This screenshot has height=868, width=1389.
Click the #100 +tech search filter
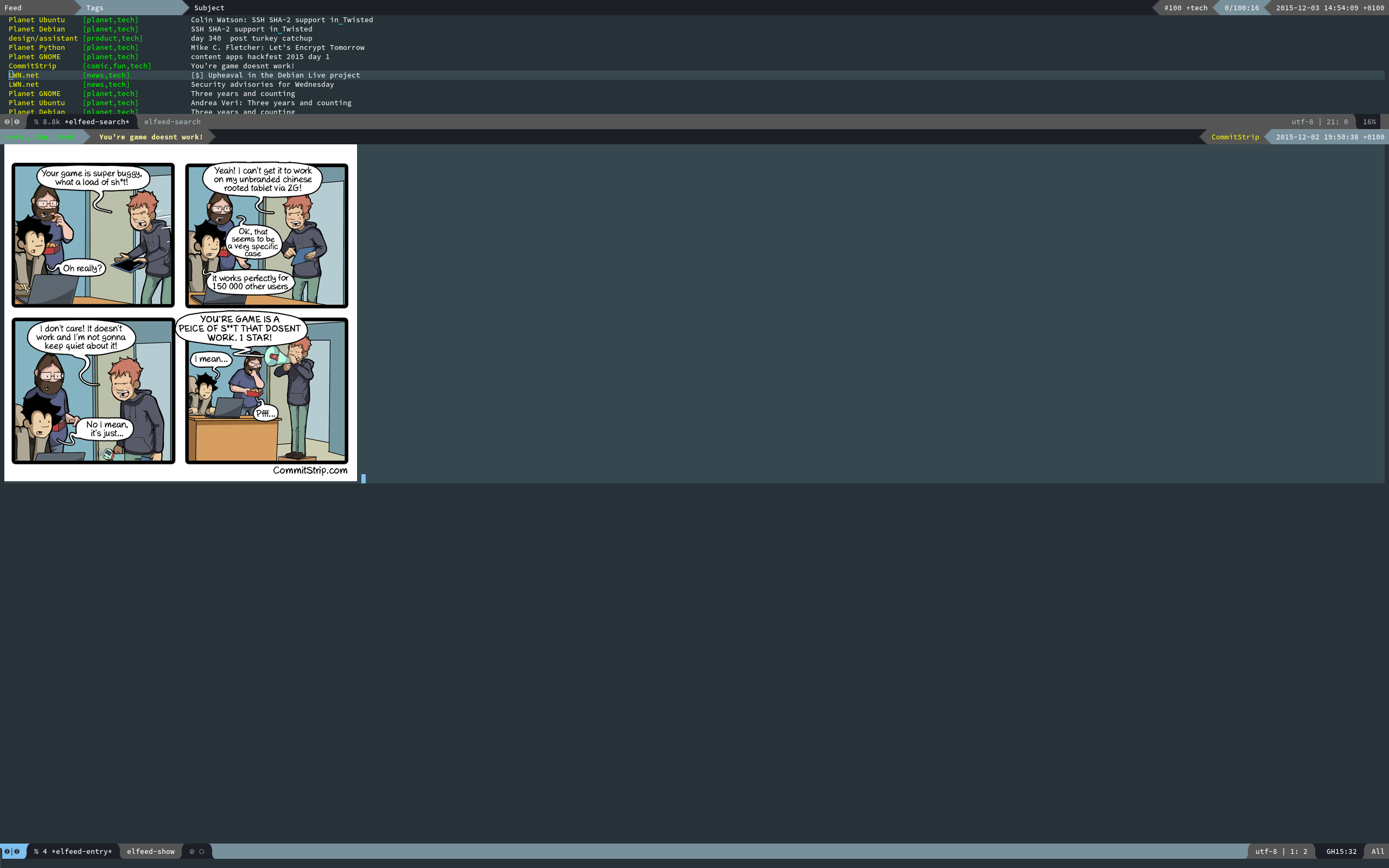1185,8
